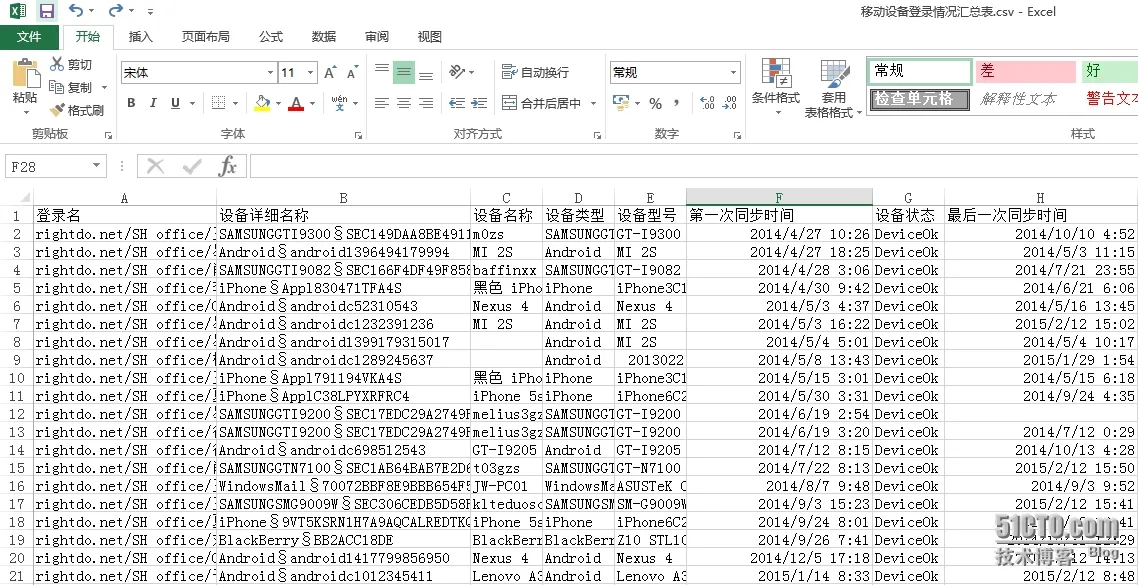Click the accounting number format icon
The image size is (1138, 585).
pyautogui.click(x=621, y=103)
